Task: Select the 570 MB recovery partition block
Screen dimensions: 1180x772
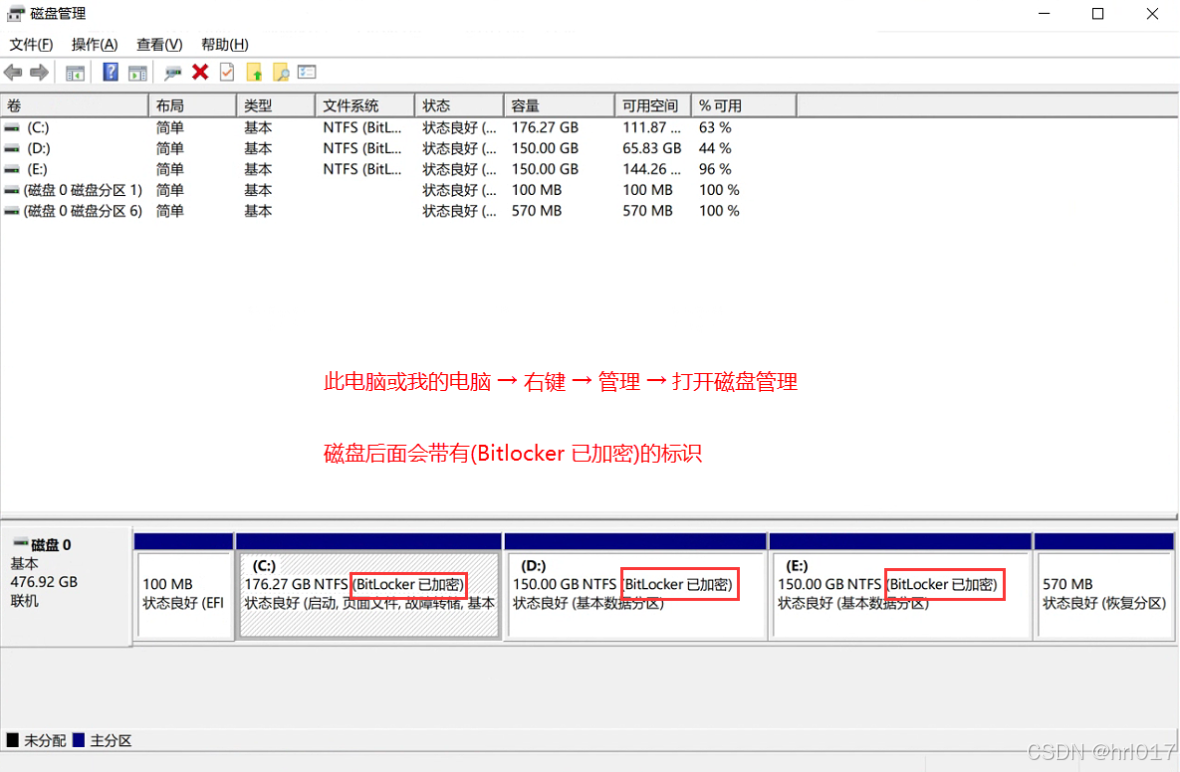Action: (1104, 595)
